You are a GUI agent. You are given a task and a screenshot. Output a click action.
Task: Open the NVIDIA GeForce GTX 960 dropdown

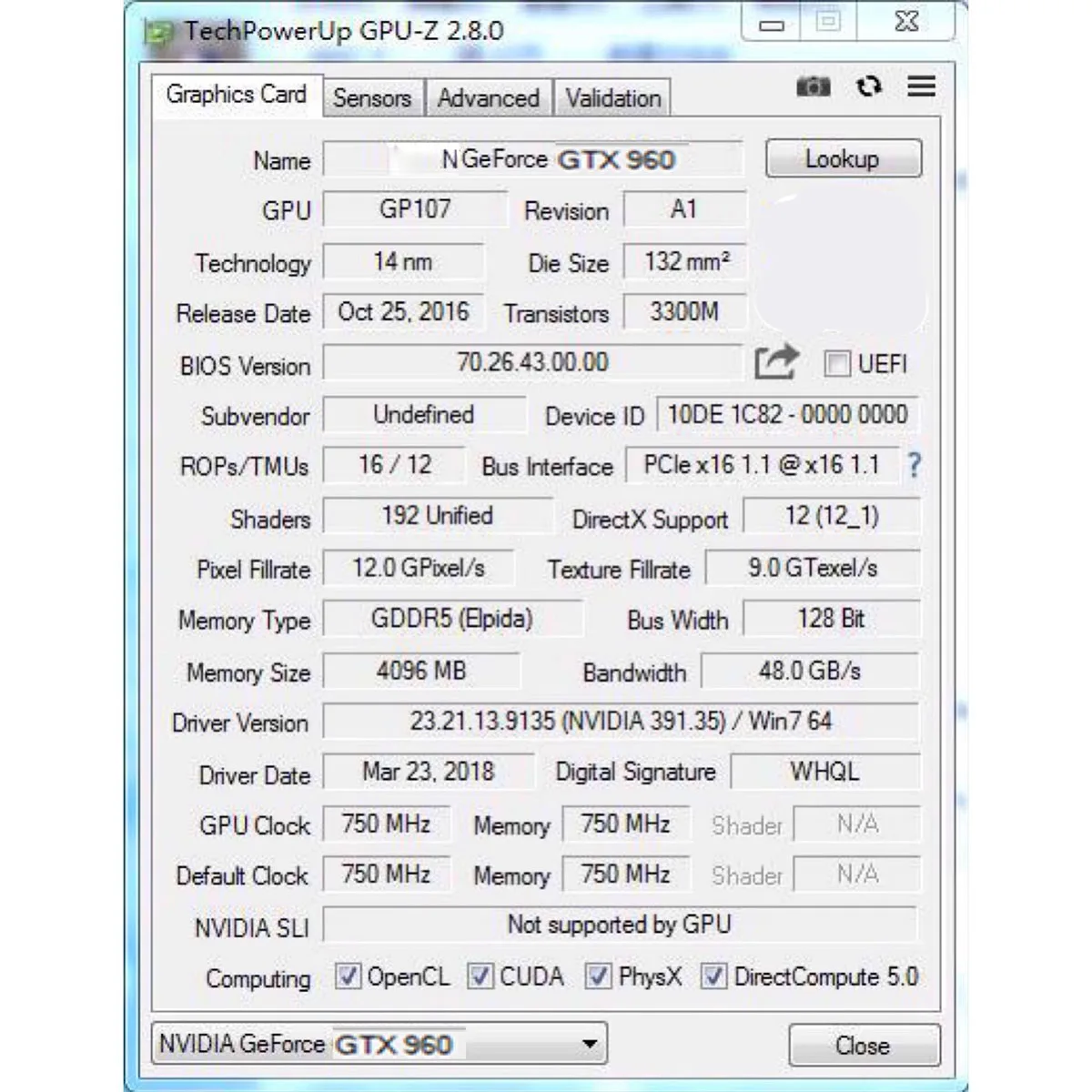(x=379, y=1044)
